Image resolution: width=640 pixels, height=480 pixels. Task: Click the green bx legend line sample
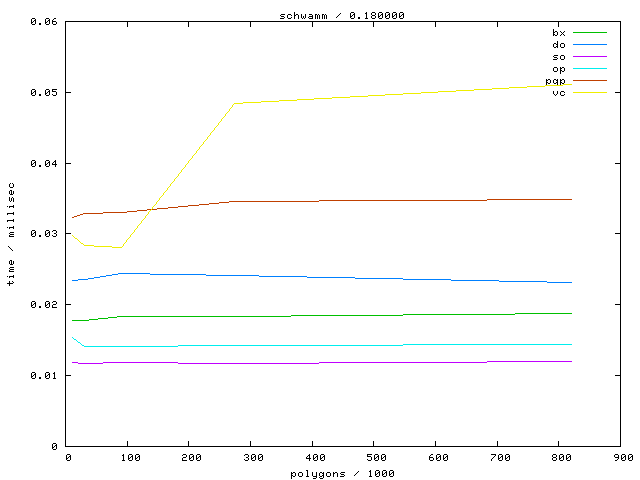(x=590, y=33)
